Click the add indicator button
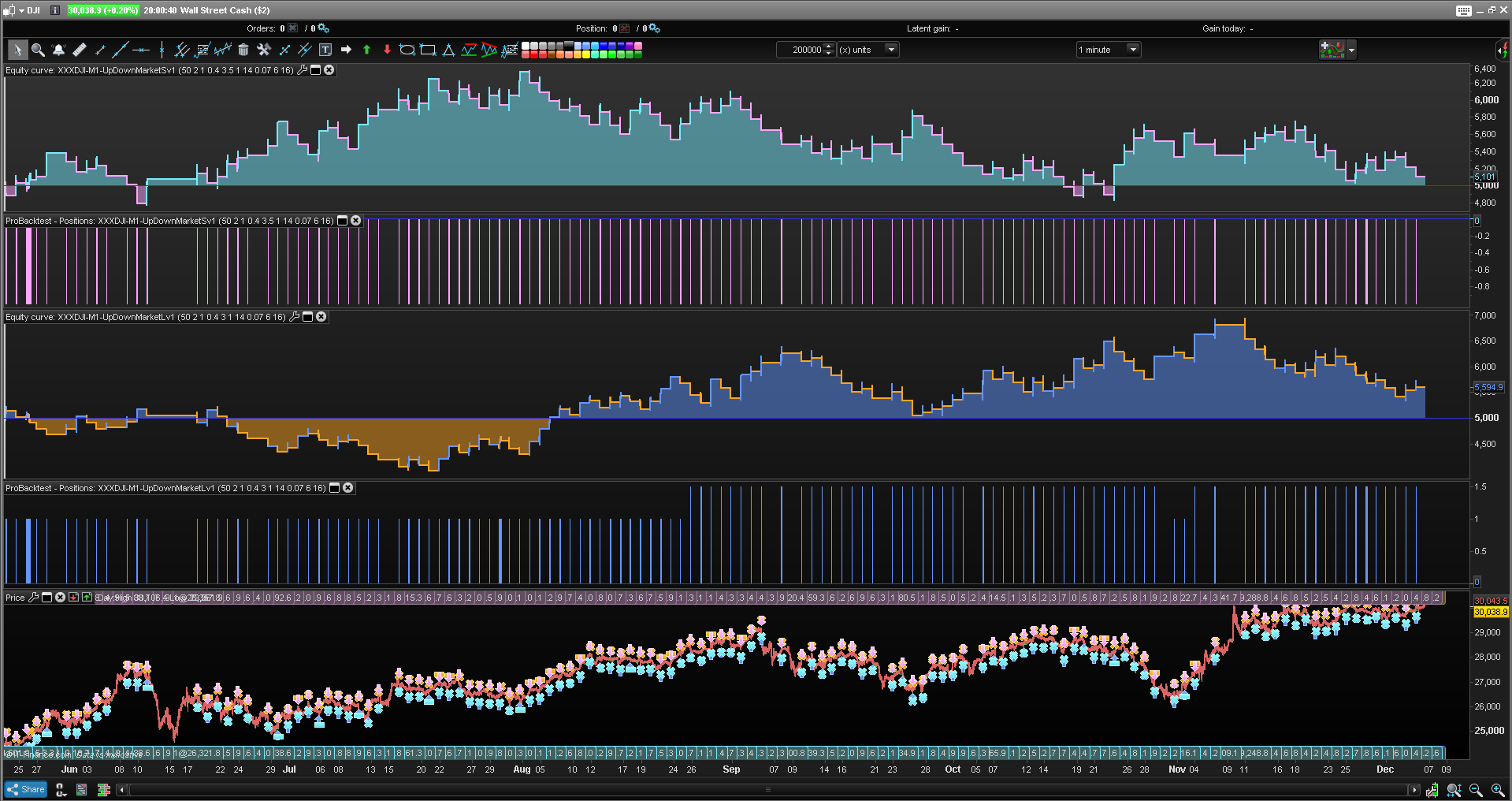Viewport: 1512px width, 801px height. (x=1332, y=50)
